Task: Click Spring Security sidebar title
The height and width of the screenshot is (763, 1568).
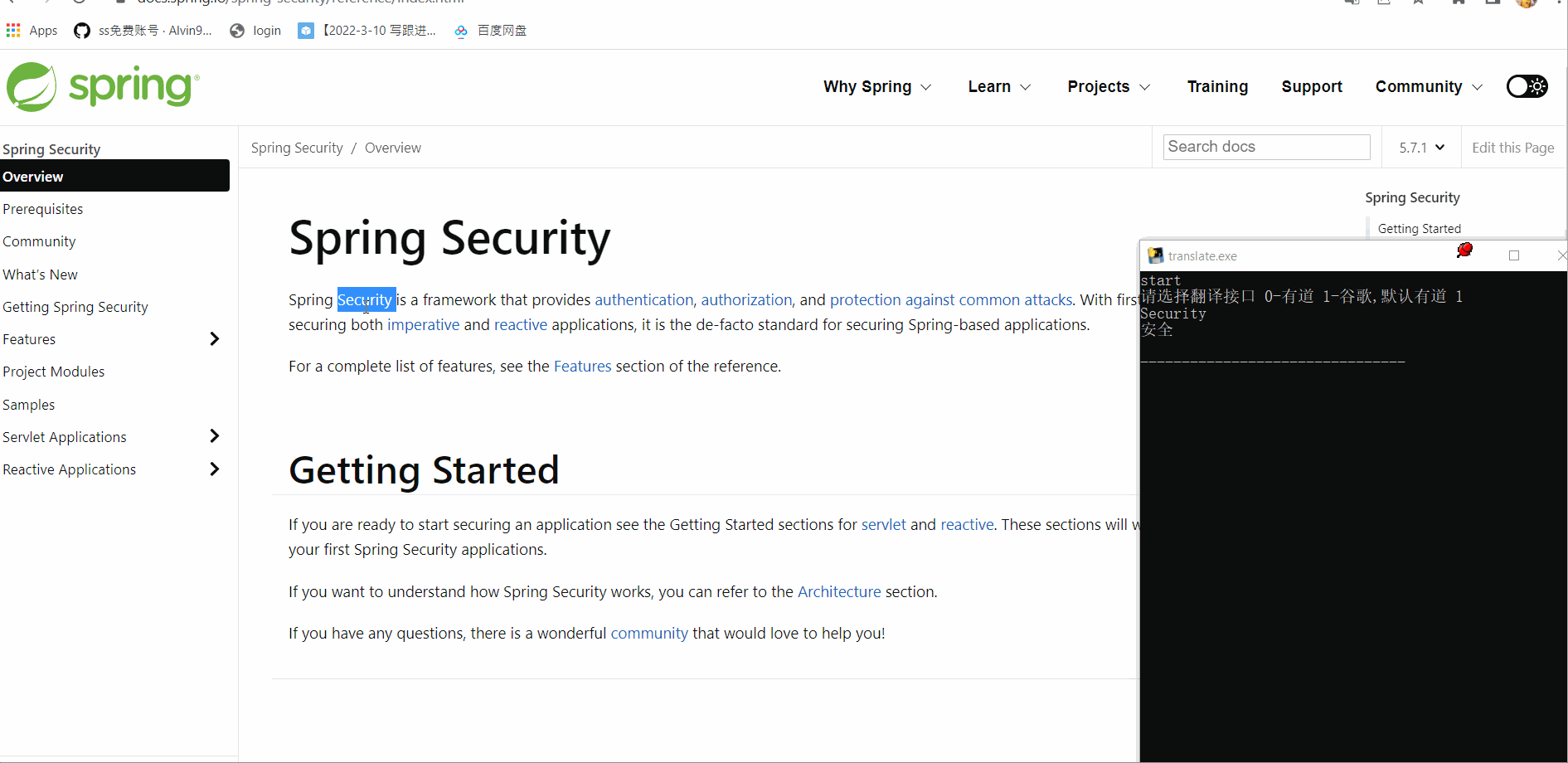Action: click(x=51, y=149)
